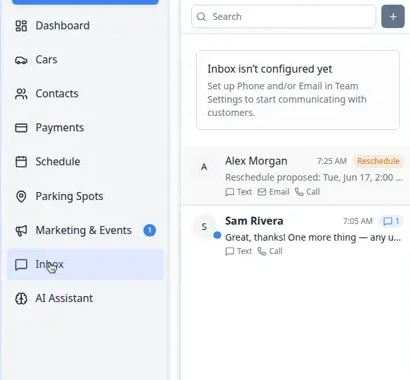The height and width of the screenshot is (380, 410).
Task: Click the Inbox chat bubble icon
Action: (x=21, y=264)
